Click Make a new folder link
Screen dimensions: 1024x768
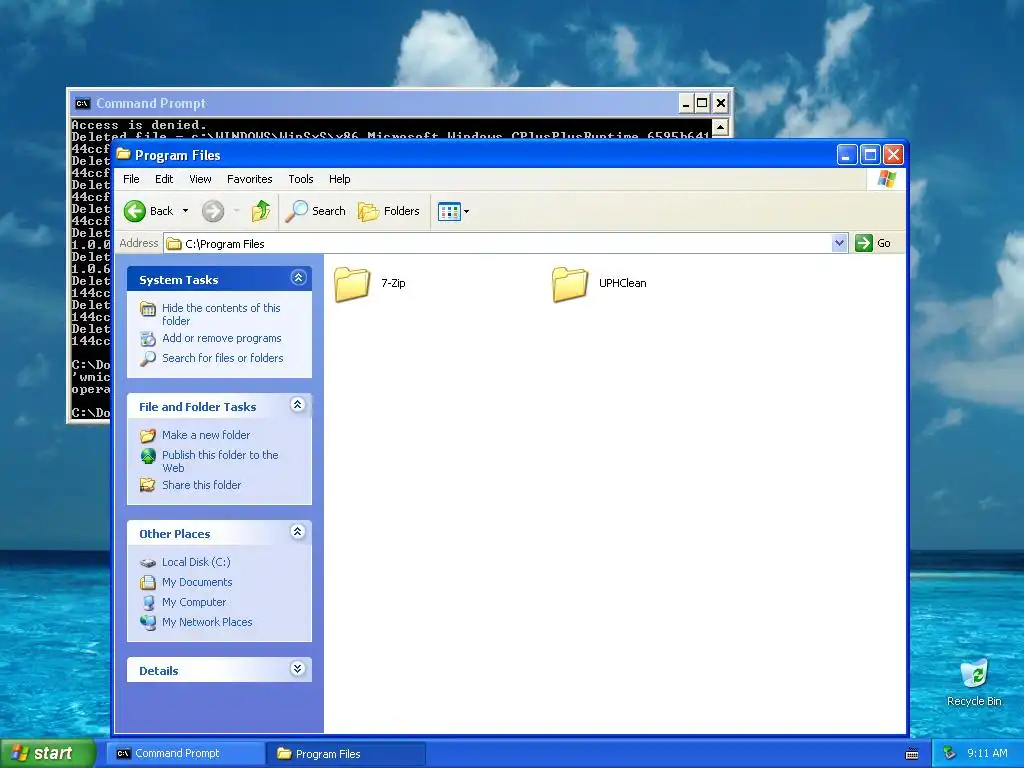coord(206,435)
